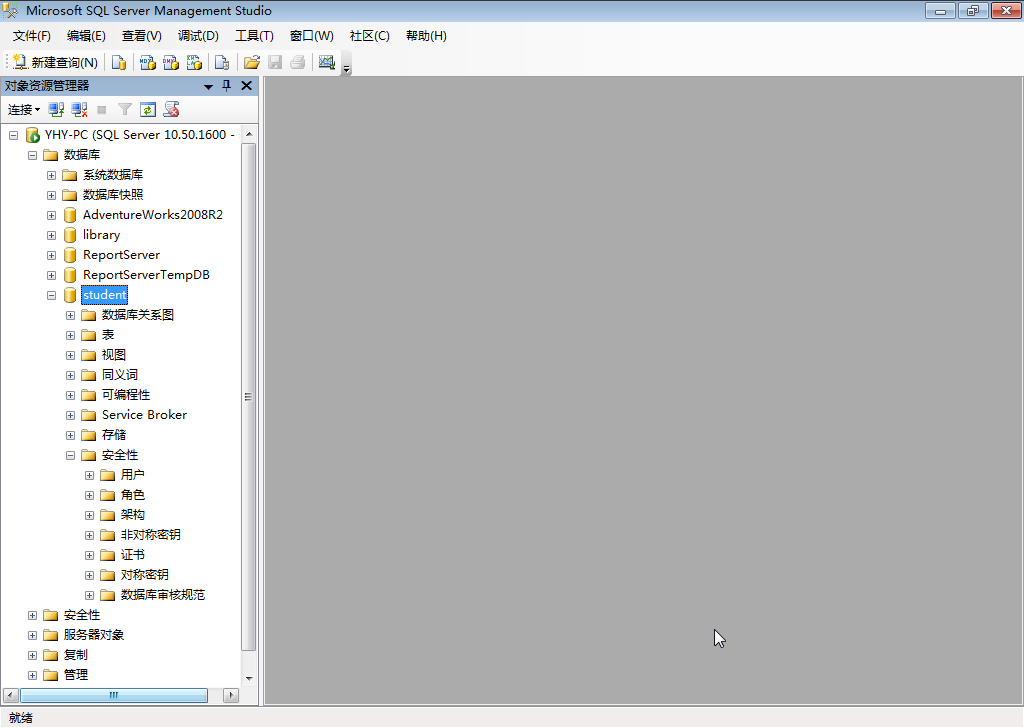This screenshot has width=1024, height=728.
Task: Expand the 数据库快照 folder
Action: point(51,195)
